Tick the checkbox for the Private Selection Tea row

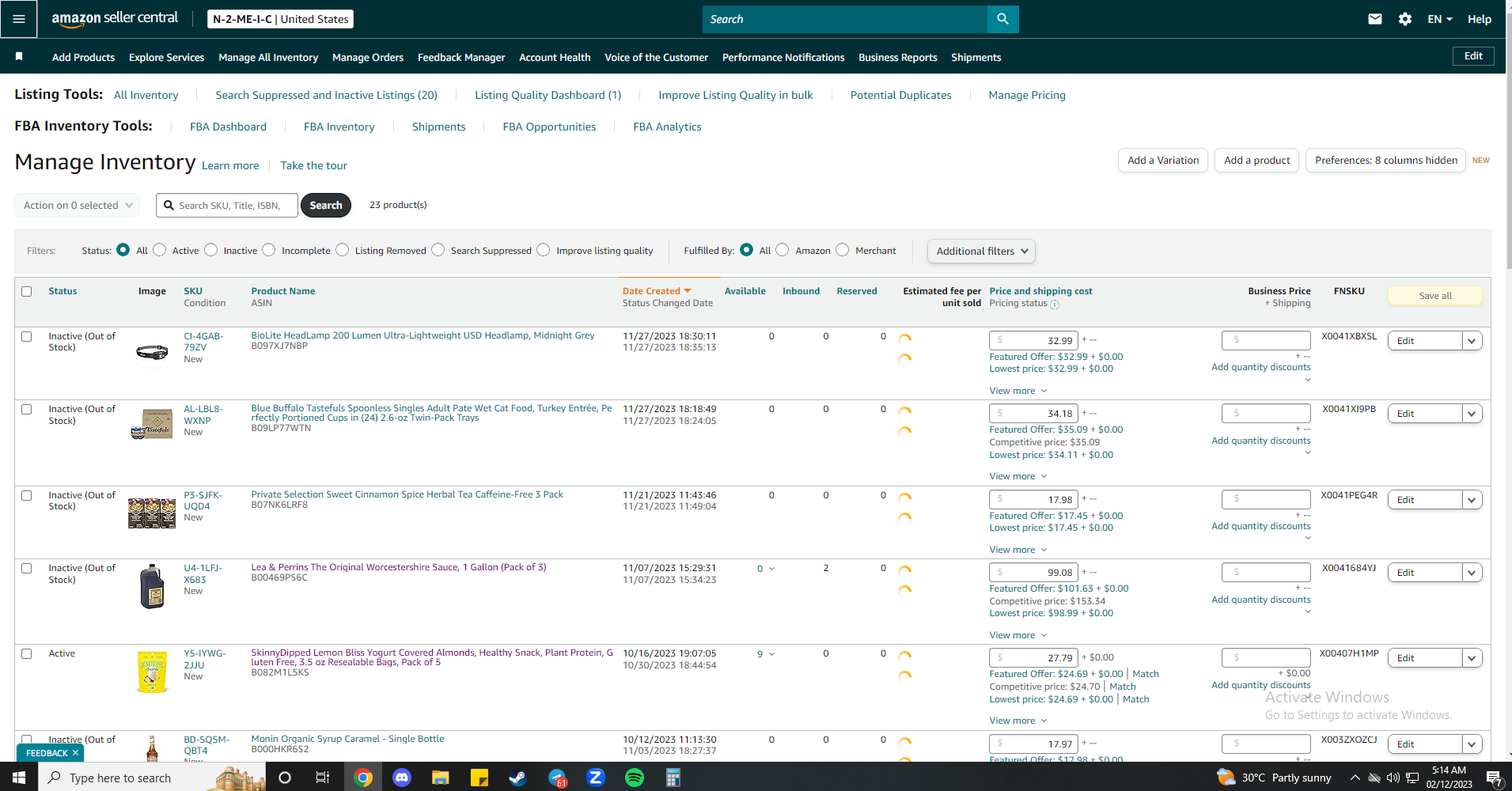click(27, 495)
